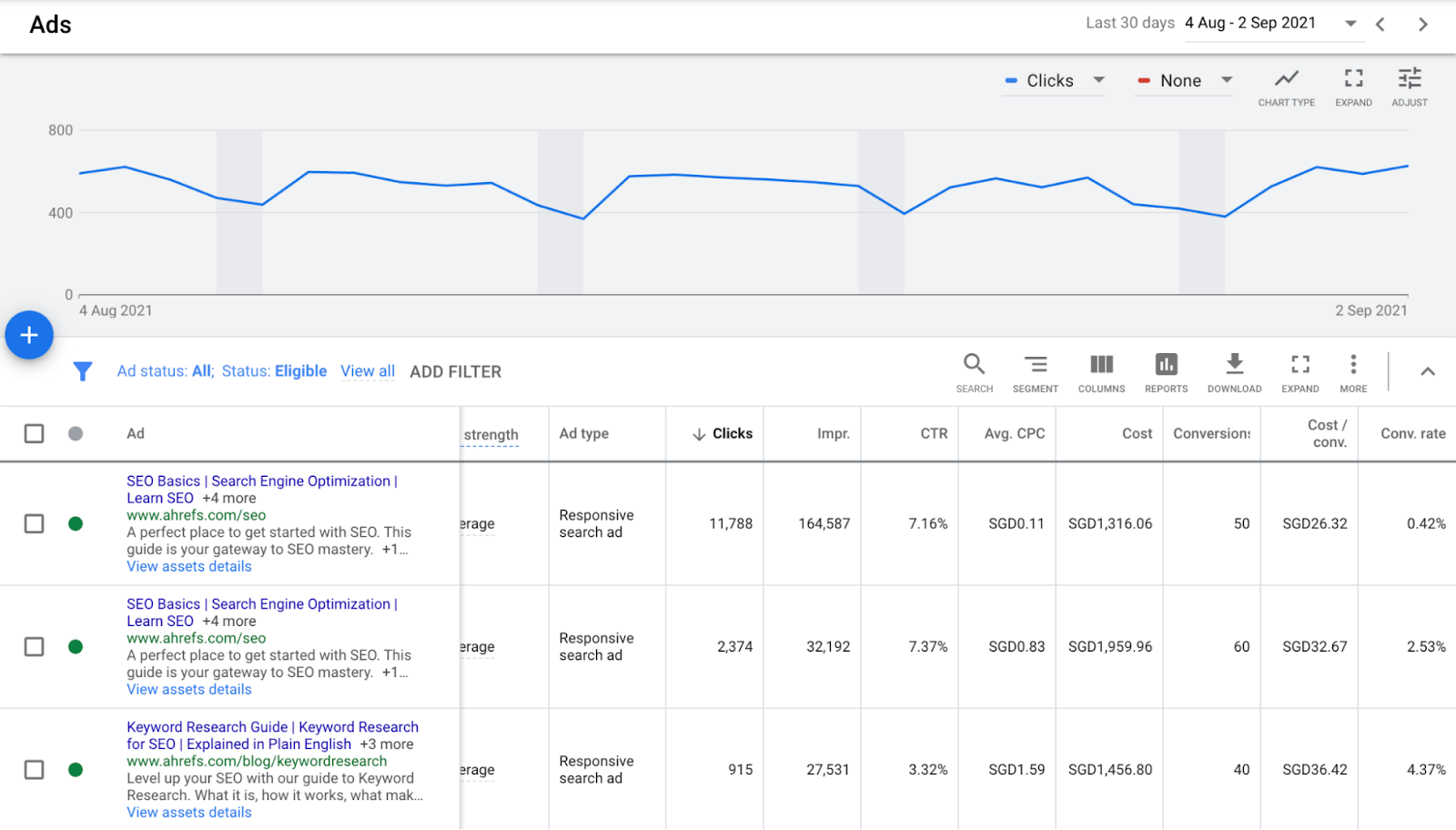Open the Reports chart icon
The width and height of the screenshot is (1456, 830).
[1166, 365]
